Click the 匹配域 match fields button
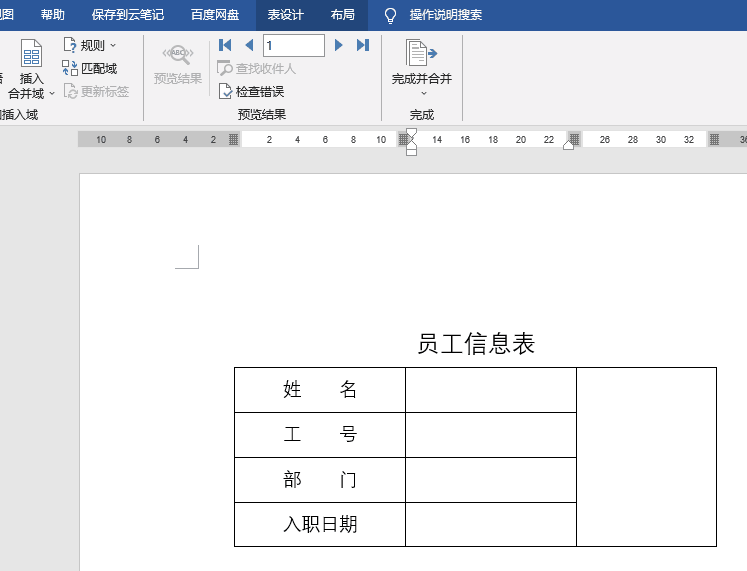This screenshot has height=571, width=747. pos(90,68)
